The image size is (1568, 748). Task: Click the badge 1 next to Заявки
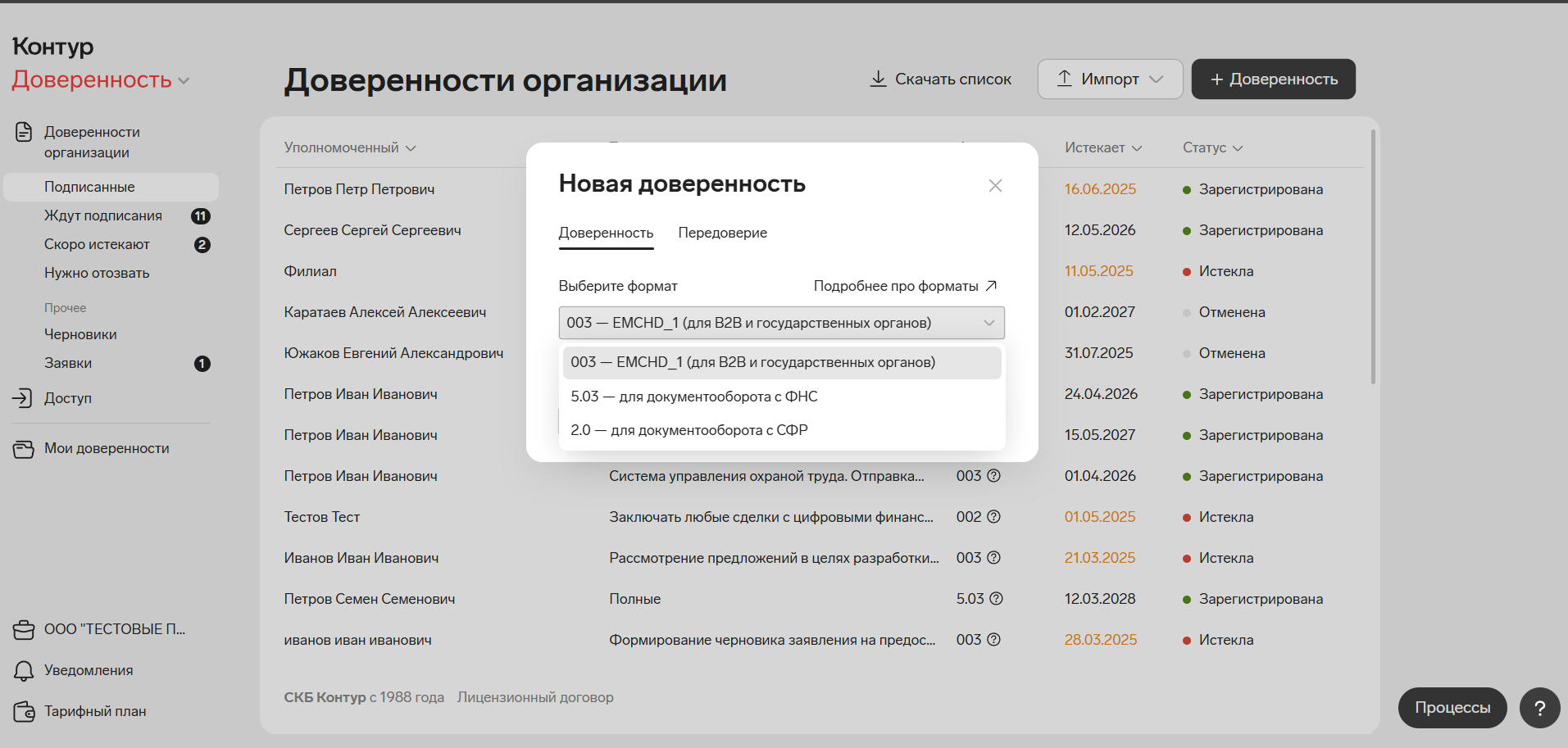[x=202, y=364]
